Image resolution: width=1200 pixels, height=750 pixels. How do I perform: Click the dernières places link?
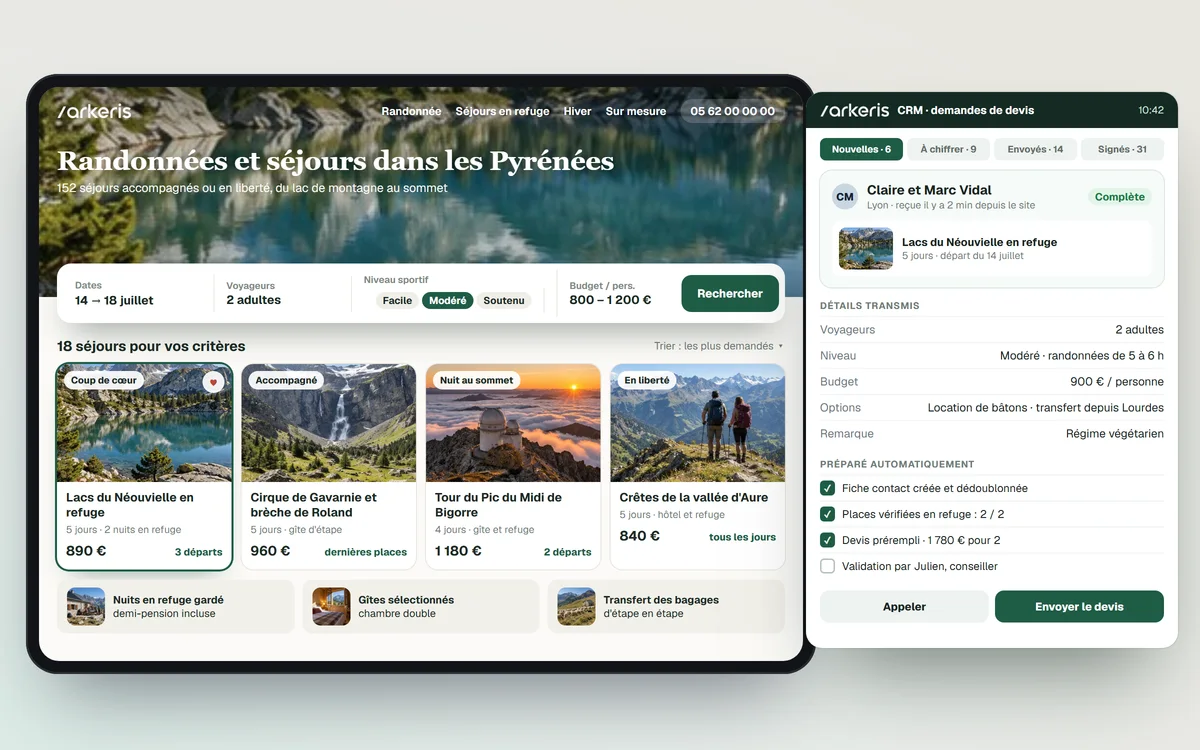click(x=365, y=552)
